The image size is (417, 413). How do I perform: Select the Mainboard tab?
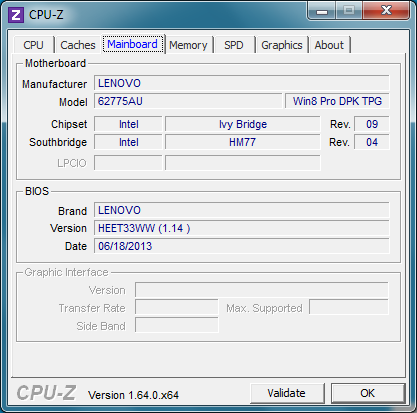tap(133, 44)
